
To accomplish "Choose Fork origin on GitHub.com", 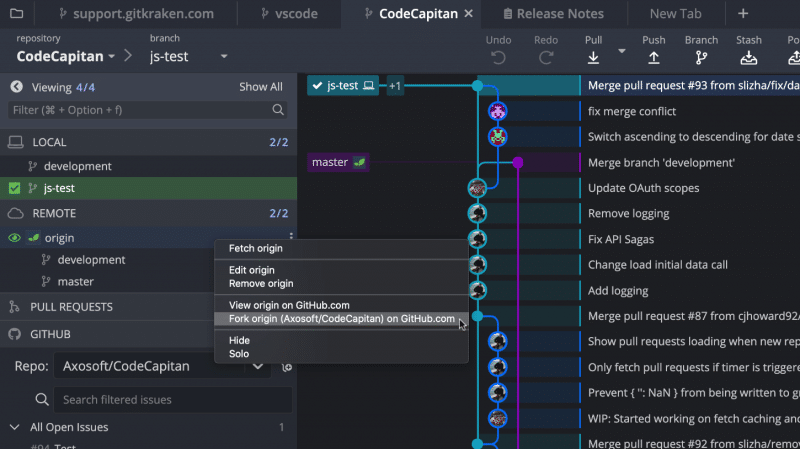I will point(341,318).
